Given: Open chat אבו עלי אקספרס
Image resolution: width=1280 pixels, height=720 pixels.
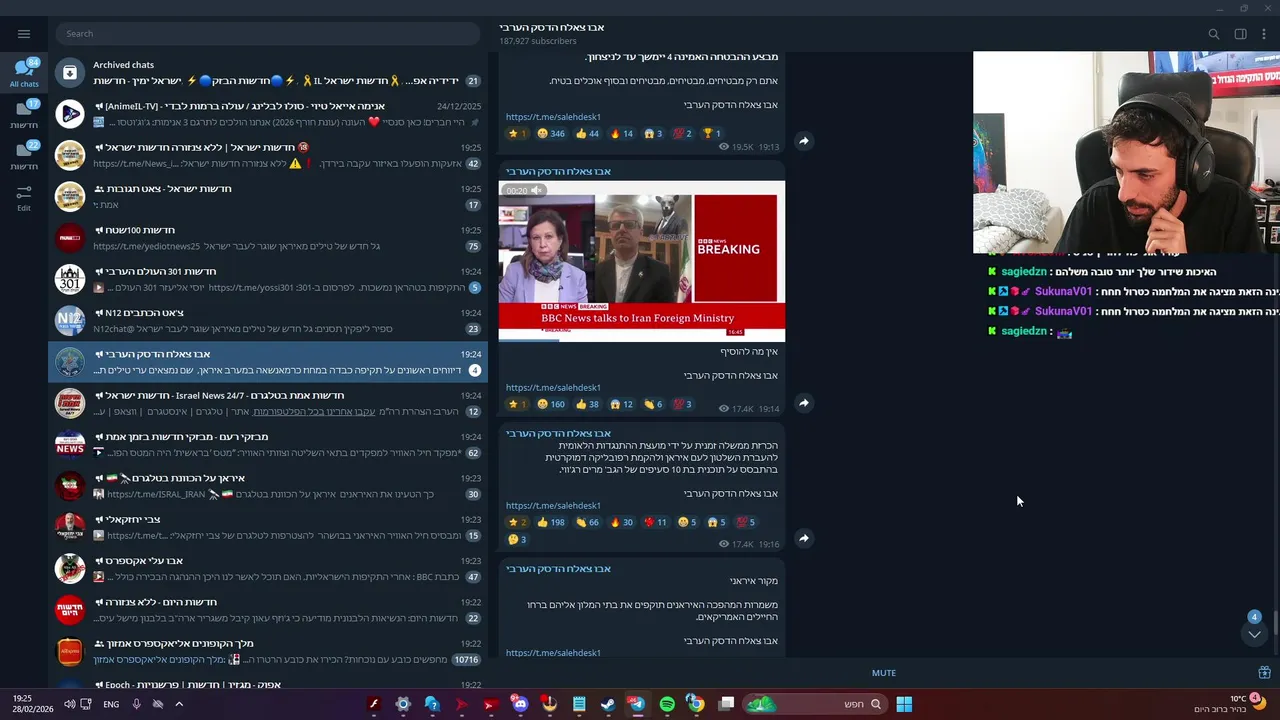Looking at the screenshot, I should click(x=268, y=569).
